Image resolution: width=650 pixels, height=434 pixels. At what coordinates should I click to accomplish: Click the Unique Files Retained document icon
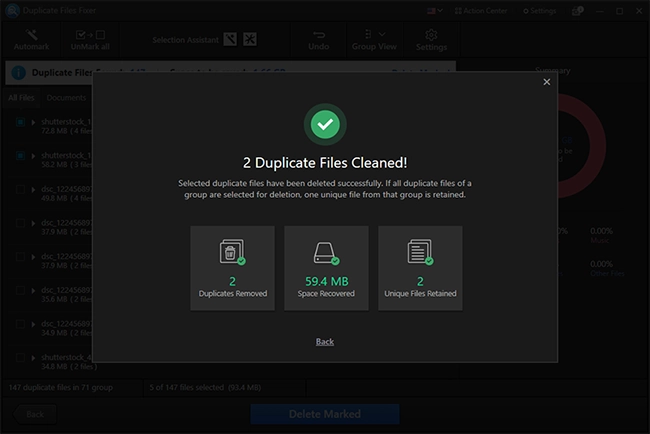pos(420,251)
